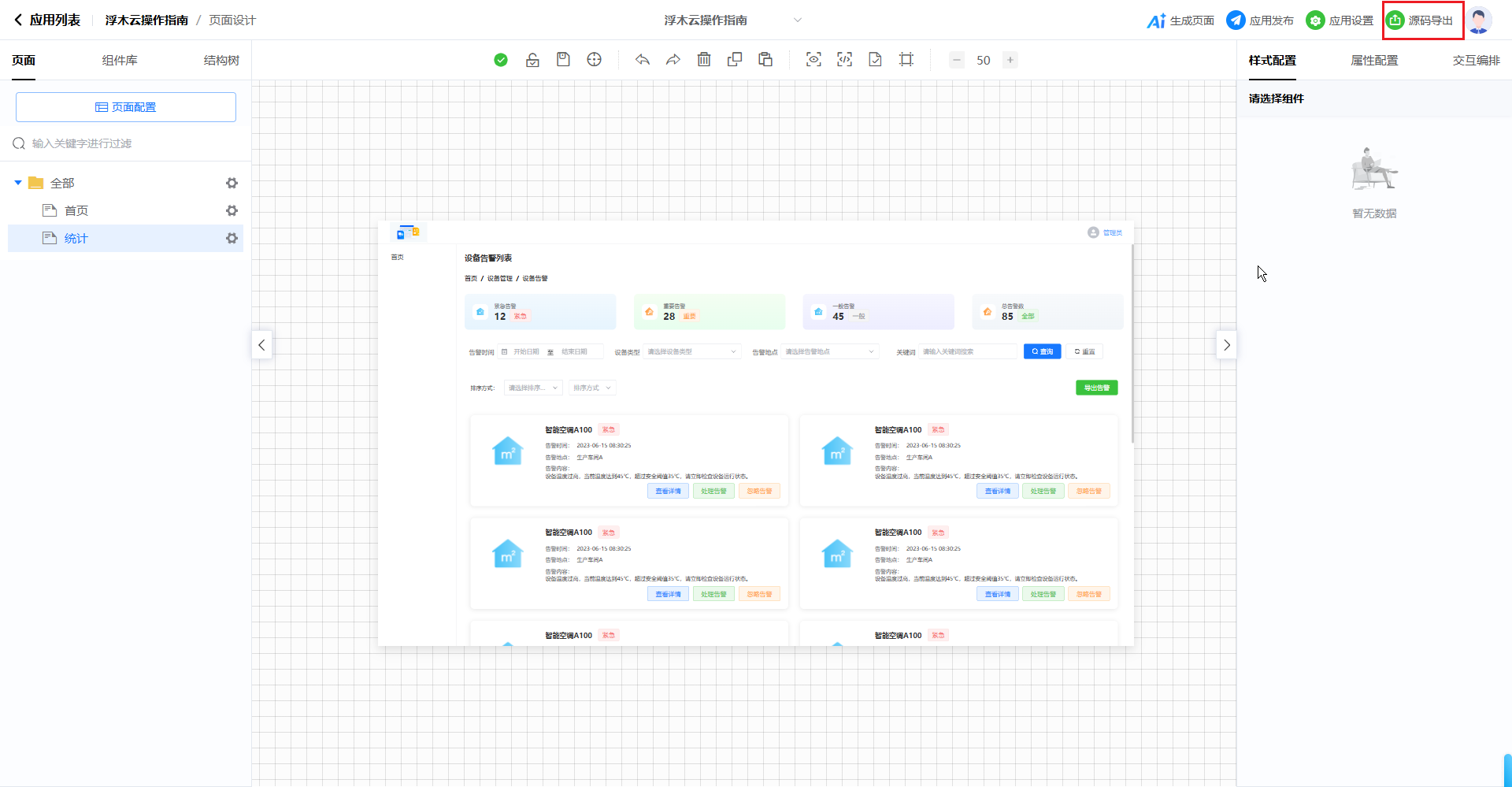Click the copy component icon

coord(735,60)
